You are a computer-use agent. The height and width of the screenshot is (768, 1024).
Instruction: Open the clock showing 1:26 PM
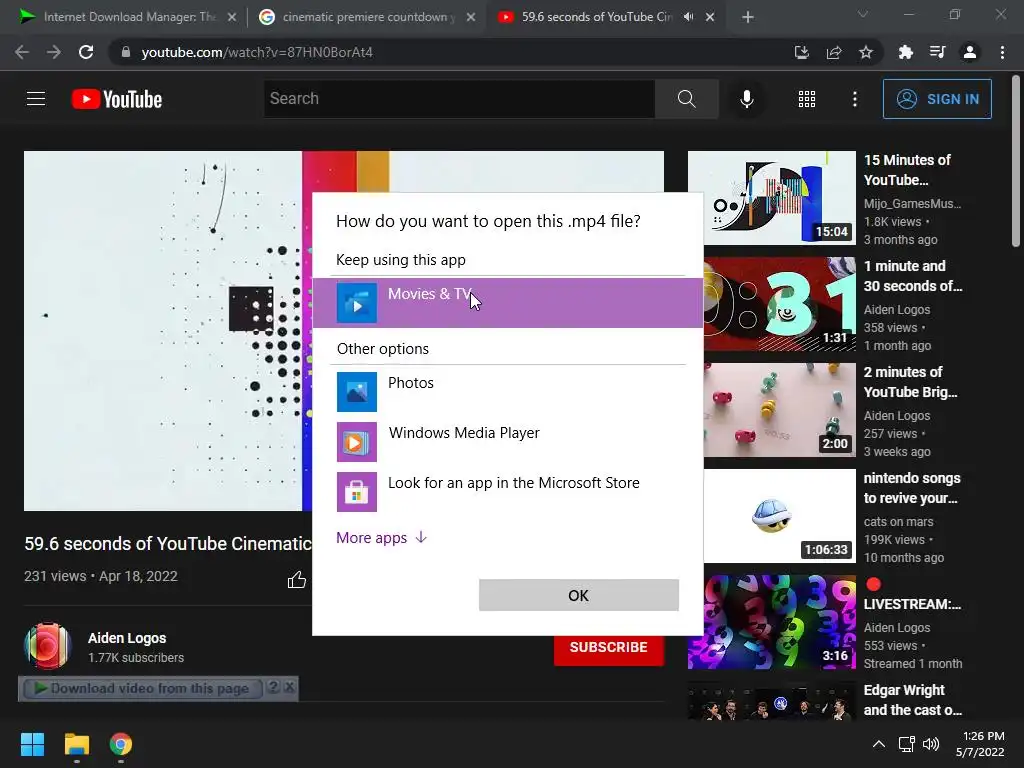point(980,744)
